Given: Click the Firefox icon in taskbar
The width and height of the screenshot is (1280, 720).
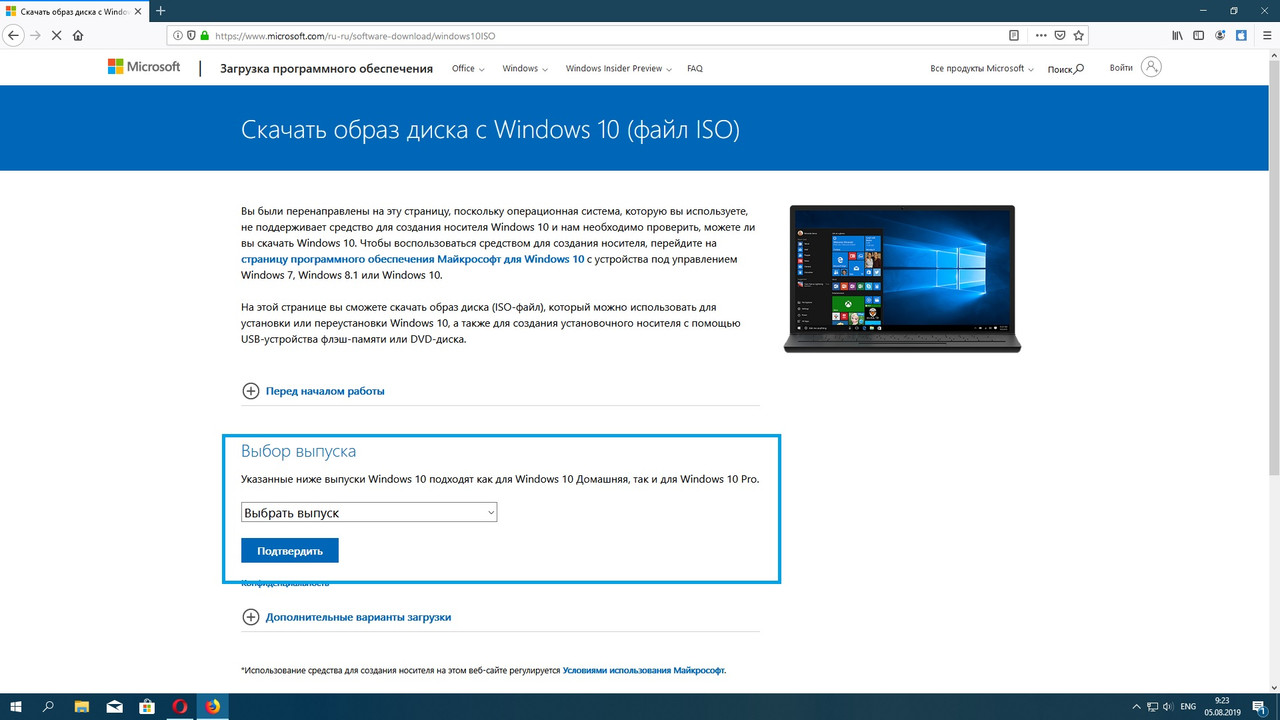Looking at the screenshot, I should (x=212, y=706).
